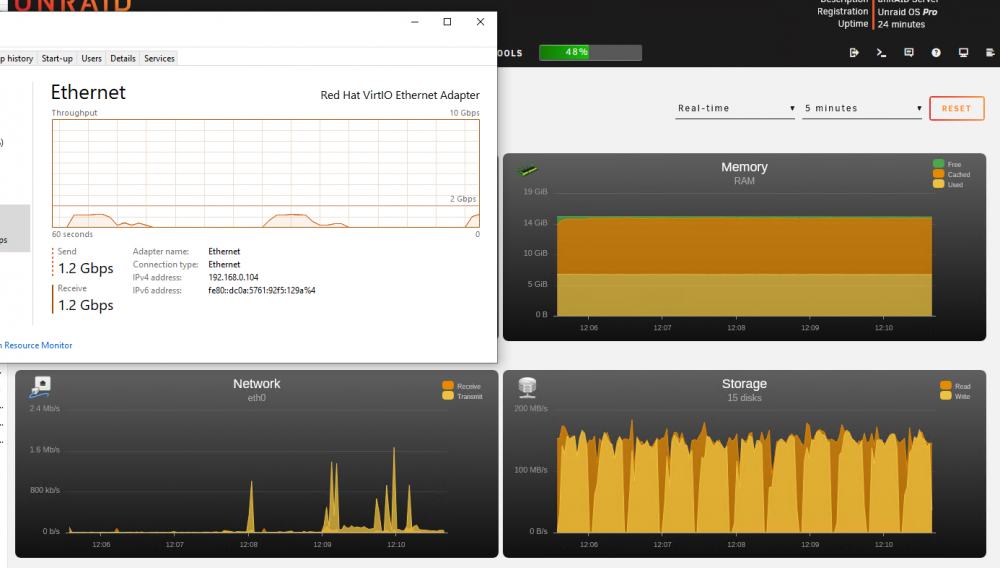This screenshot has height=568, width=1000.
Task: Click the Receive 1.2 Gbps value
Action: [x=85, y=305]
